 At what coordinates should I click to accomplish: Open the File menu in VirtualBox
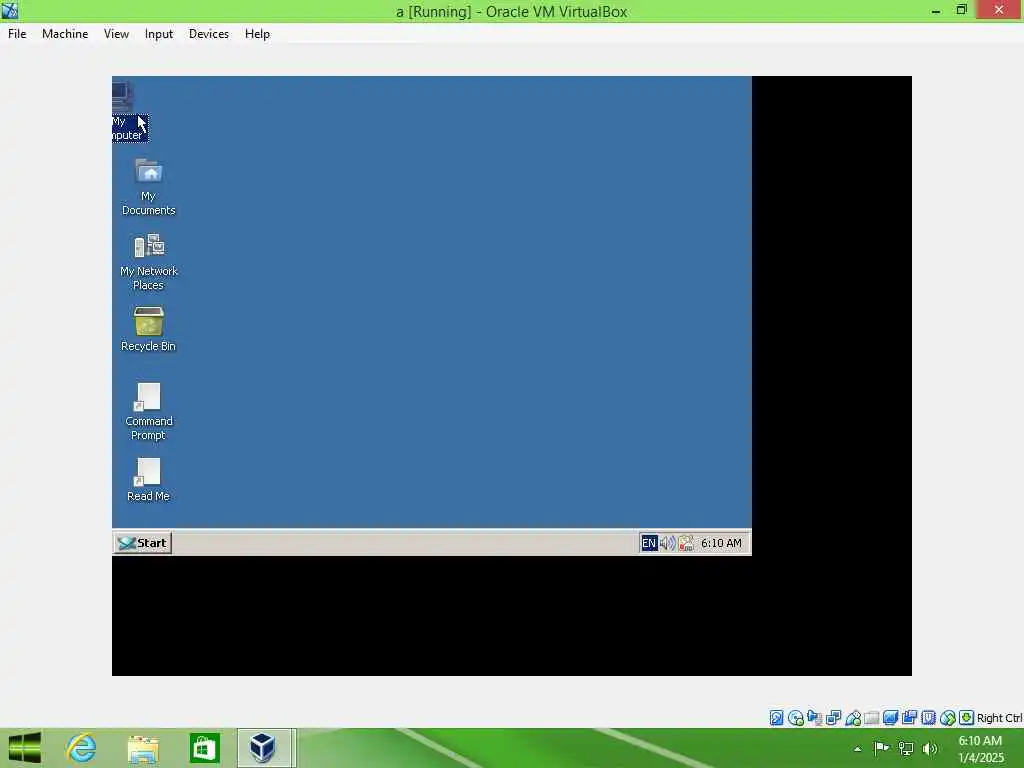[17, 34]
